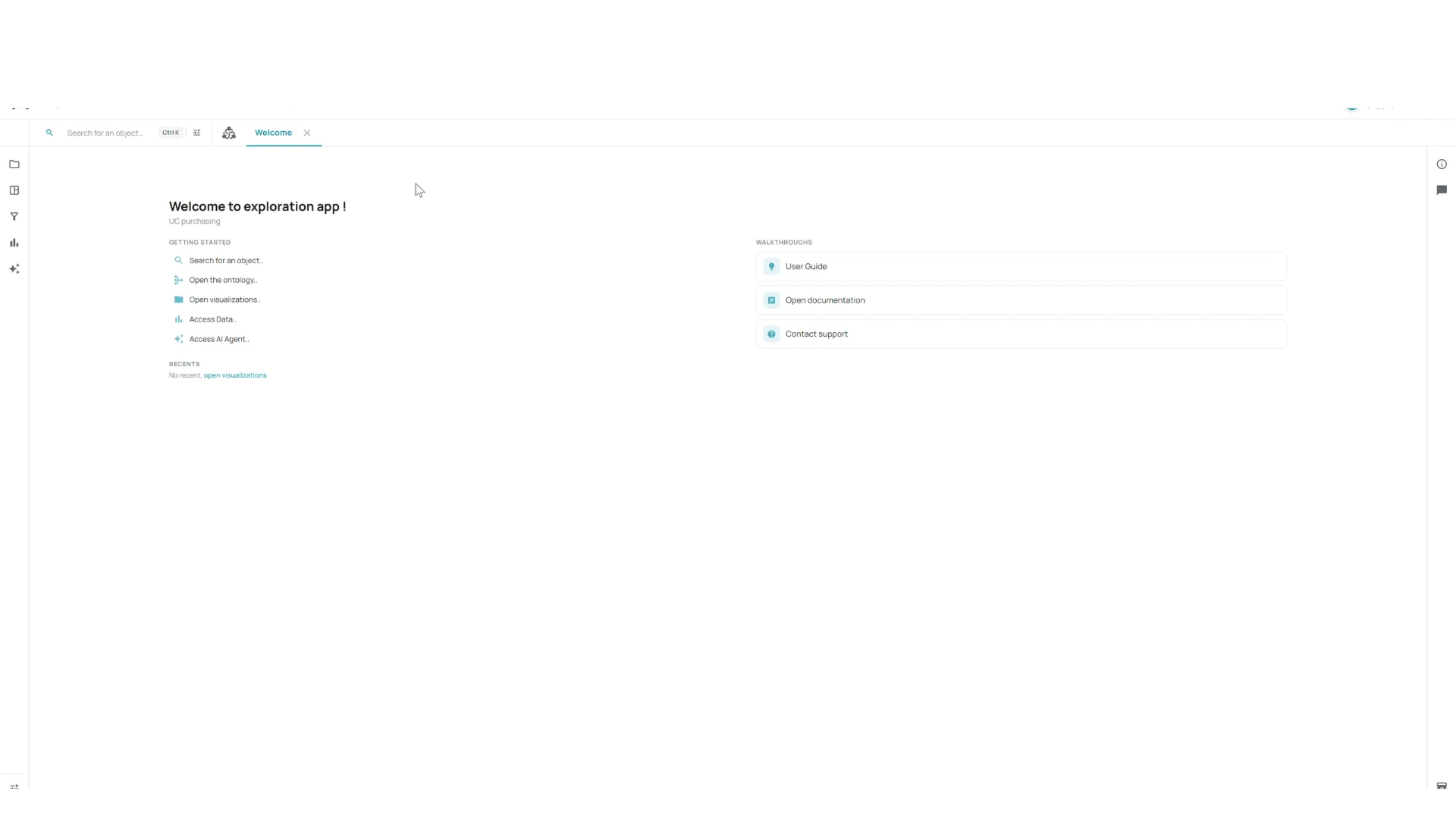Choose Access AI Agent link
The width and height of the screenshot is (1456, 819).
pos(219,339)
